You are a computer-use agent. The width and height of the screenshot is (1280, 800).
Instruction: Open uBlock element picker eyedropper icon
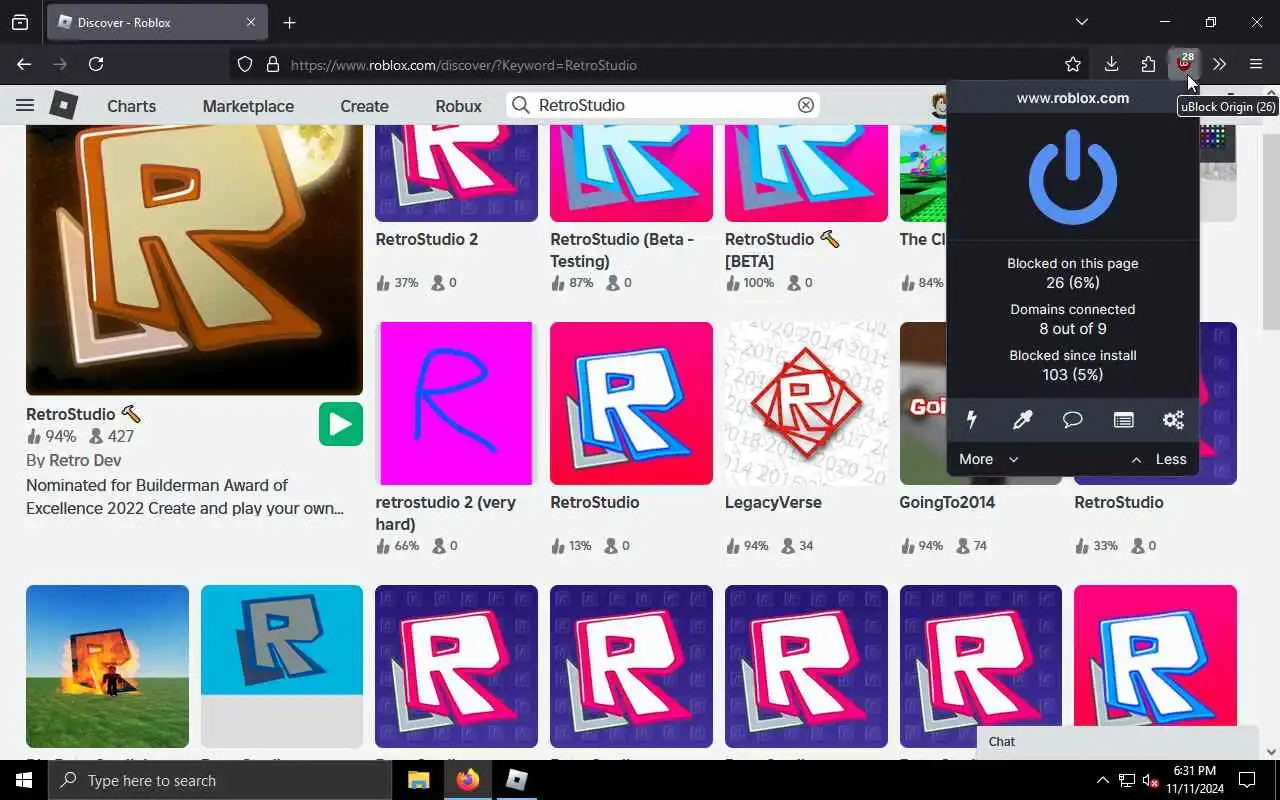pyautogui.click(x=1022, y=420)
